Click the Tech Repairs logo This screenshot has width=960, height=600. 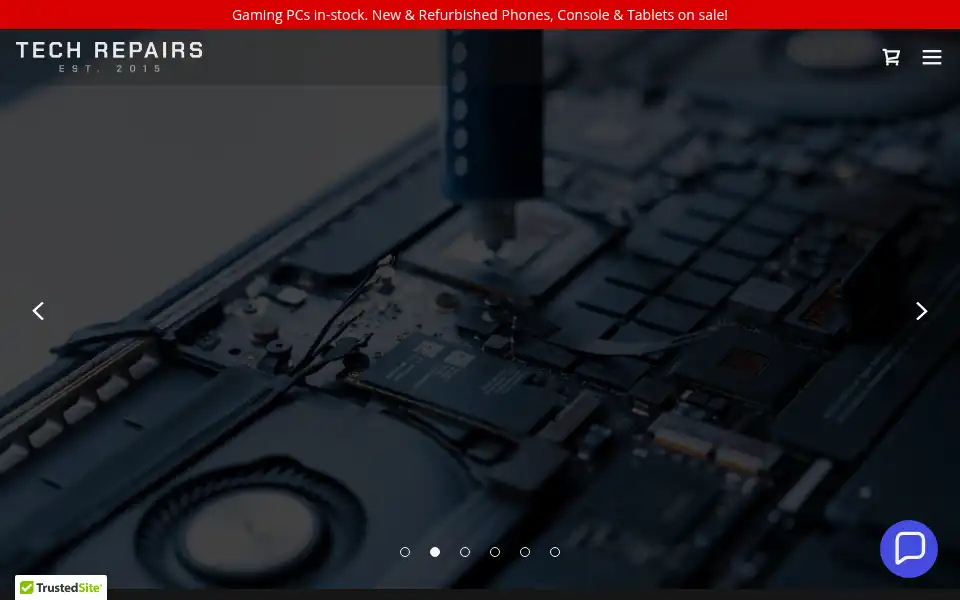(110, 57)
